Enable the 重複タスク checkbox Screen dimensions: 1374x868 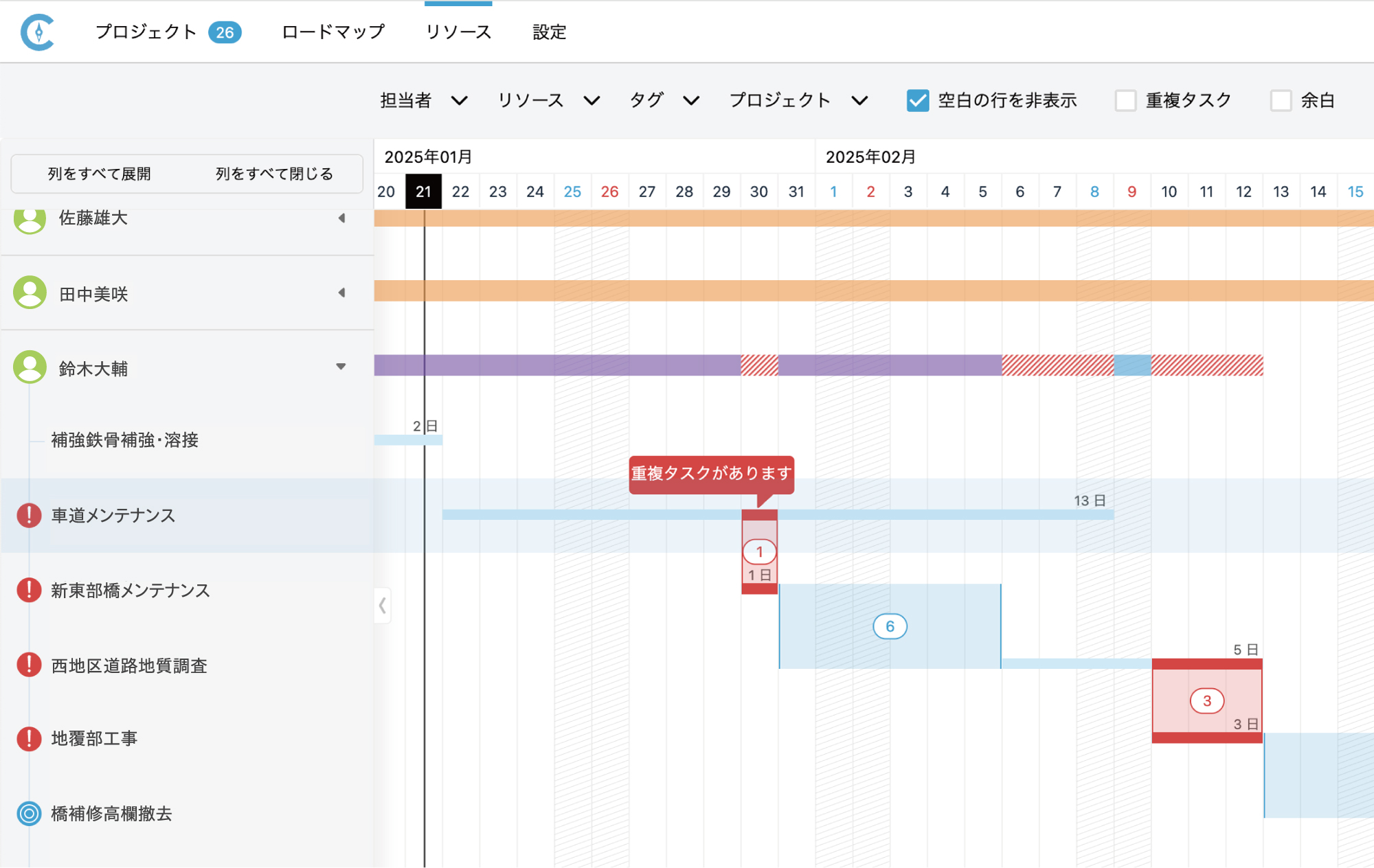[1127, 100]
